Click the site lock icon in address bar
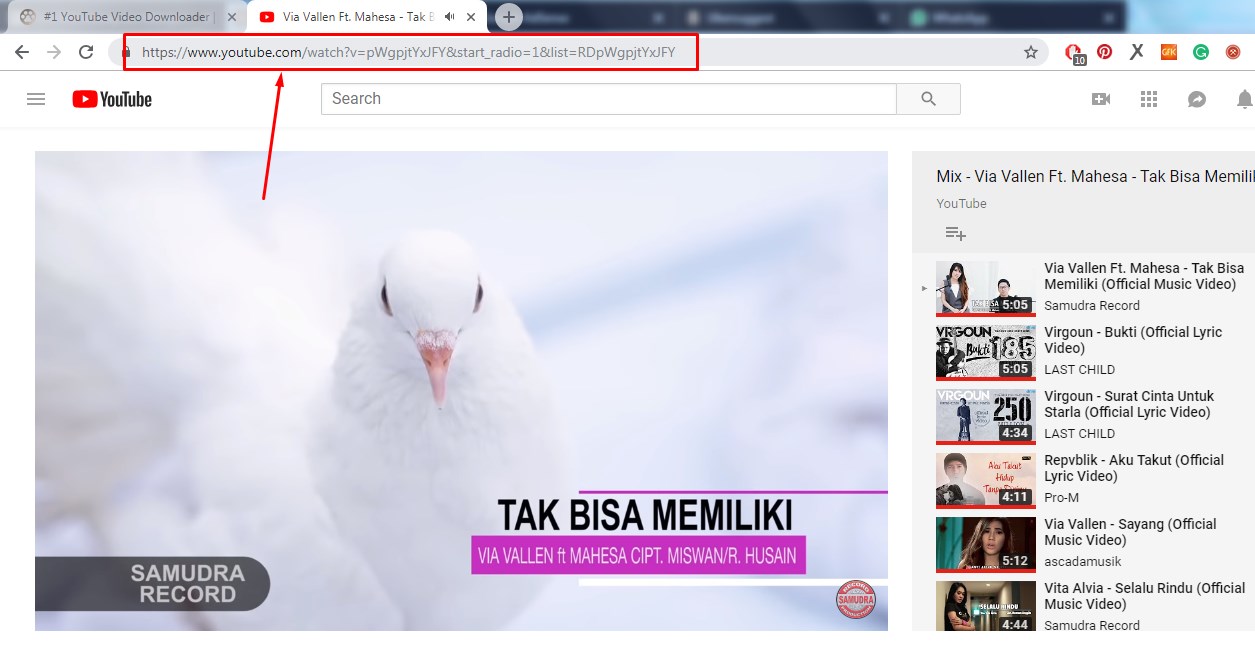Image resolution: width=1255 pixels, height=652 pixels. (x=127, y=53)
